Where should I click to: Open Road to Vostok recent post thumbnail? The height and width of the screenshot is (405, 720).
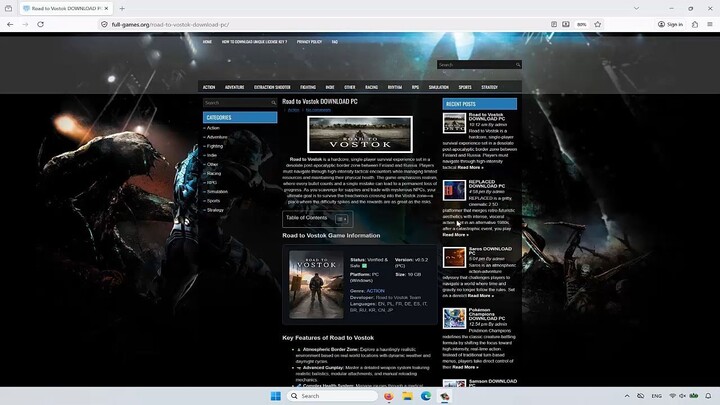(x=454, y=123)
